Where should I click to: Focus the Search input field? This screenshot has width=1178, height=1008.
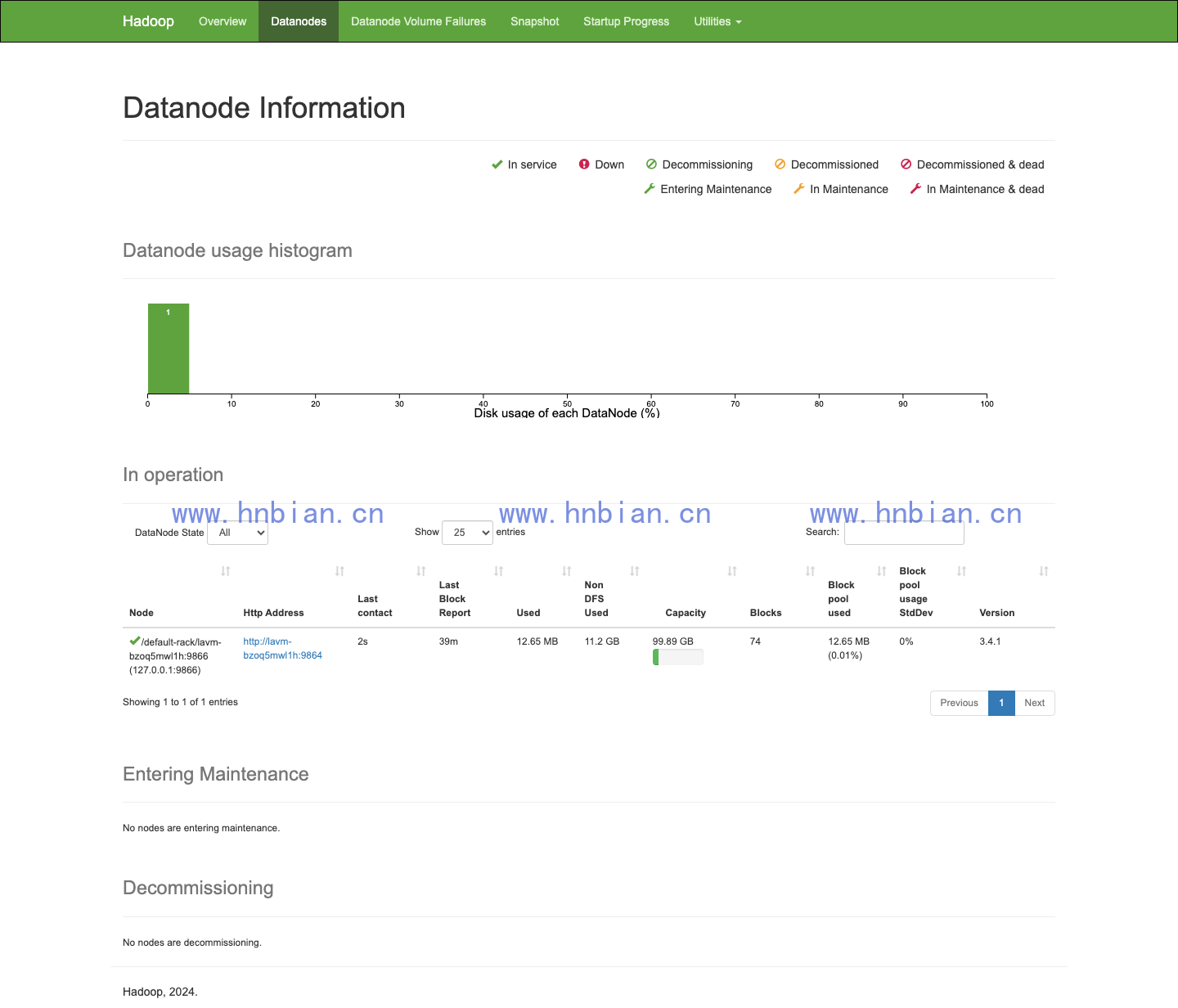click(x=904, y=533)
